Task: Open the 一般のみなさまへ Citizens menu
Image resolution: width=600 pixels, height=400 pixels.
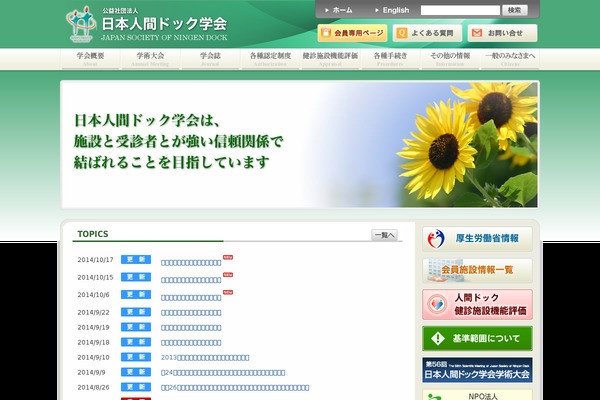Action: [510, 59]
